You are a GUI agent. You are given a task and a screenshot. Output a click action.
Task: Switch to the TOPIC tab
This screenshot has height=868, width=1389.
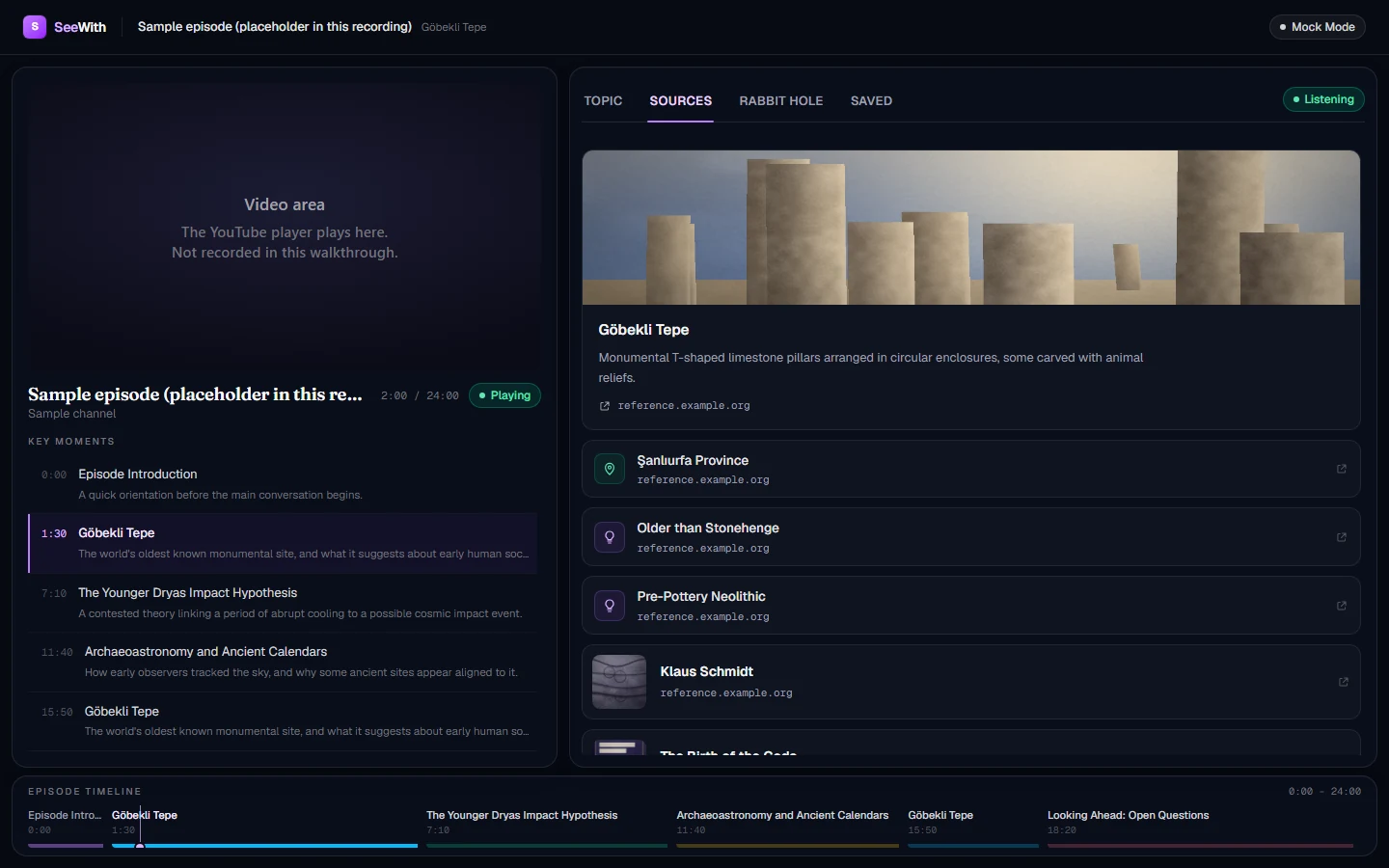click(x=603, y=101)
